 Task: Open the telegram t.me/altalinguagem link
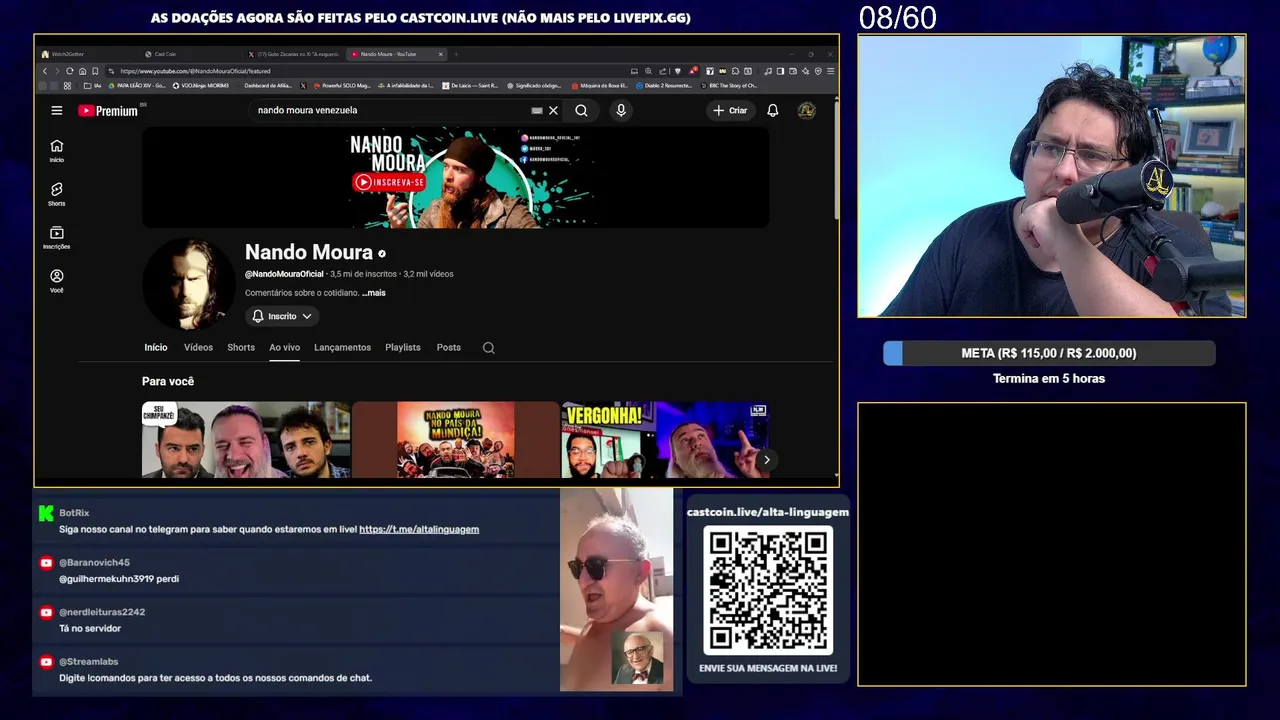pyautogui.click(x=419, y=529)
